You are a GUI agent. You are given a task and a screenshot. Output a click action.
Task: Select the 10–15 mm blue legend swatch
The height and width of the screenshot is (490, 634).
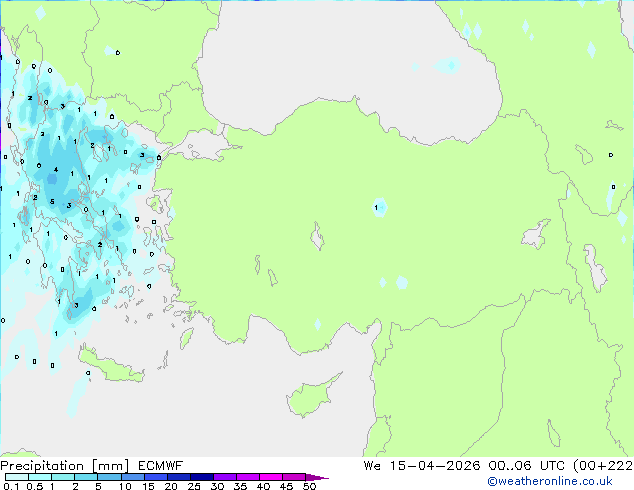pyautogui.click(x=132, y=477)
